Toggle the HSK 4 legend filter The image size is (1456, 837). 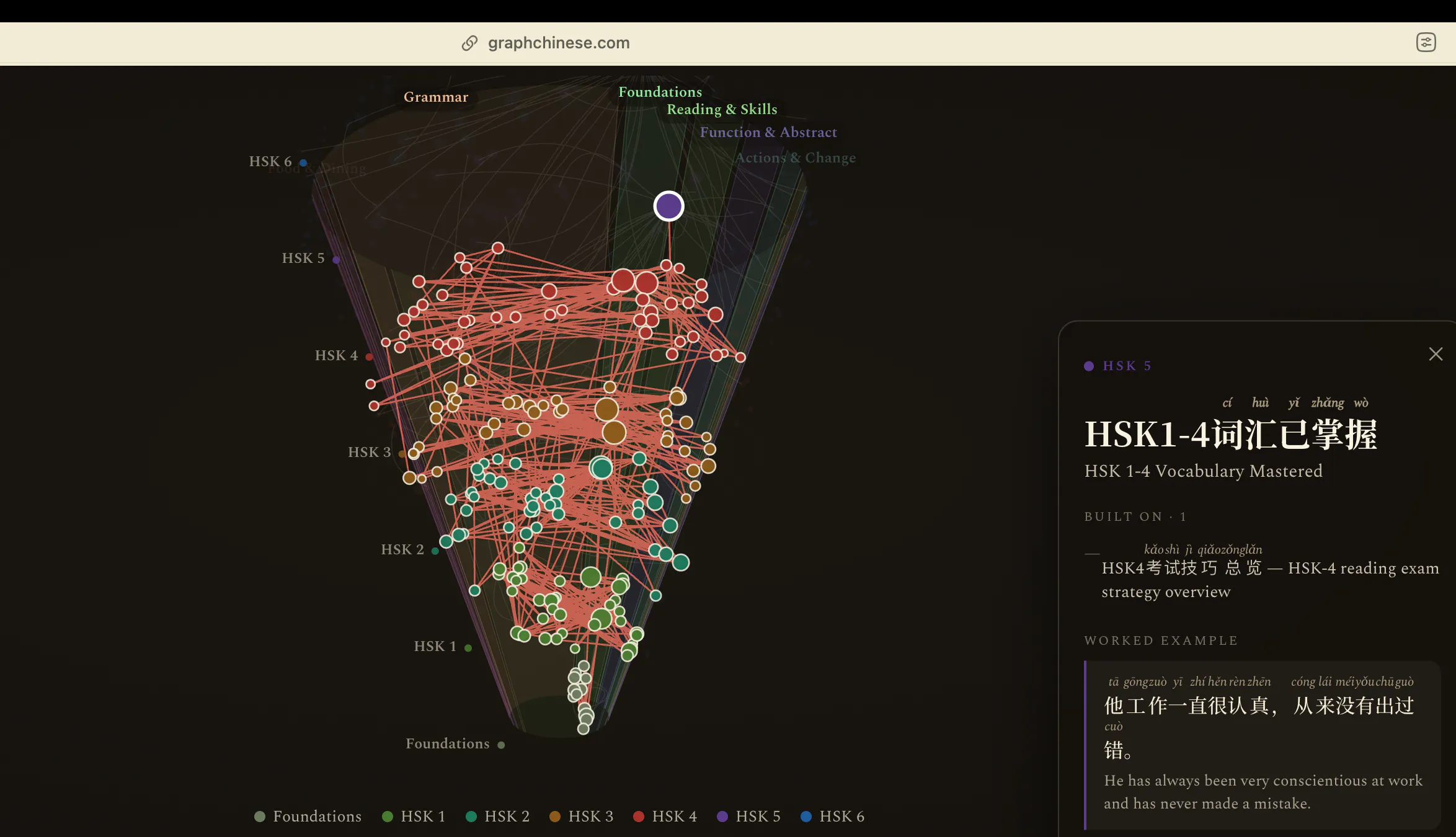coord(665,817)
